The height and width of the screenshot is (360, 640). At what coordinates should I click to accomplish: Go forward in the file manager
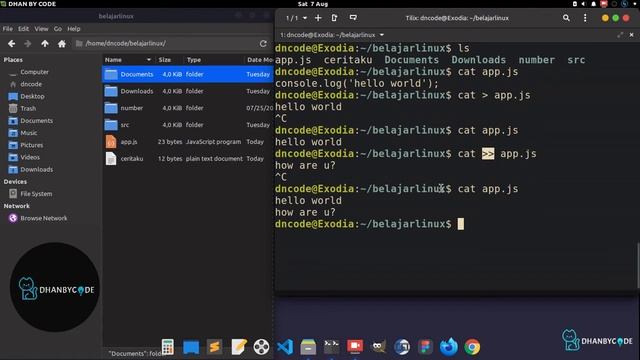click(x=28, y=43)
